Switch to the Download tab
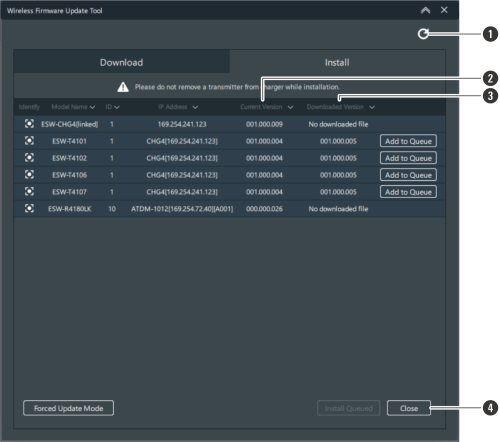Screen dimensions: 500x442 122,62
